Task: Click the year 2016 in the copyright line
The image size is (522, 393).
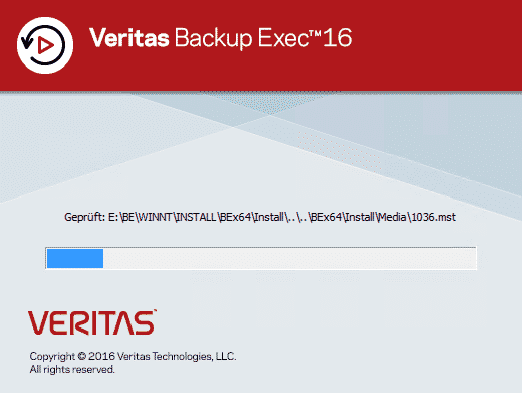Action: 101,356
